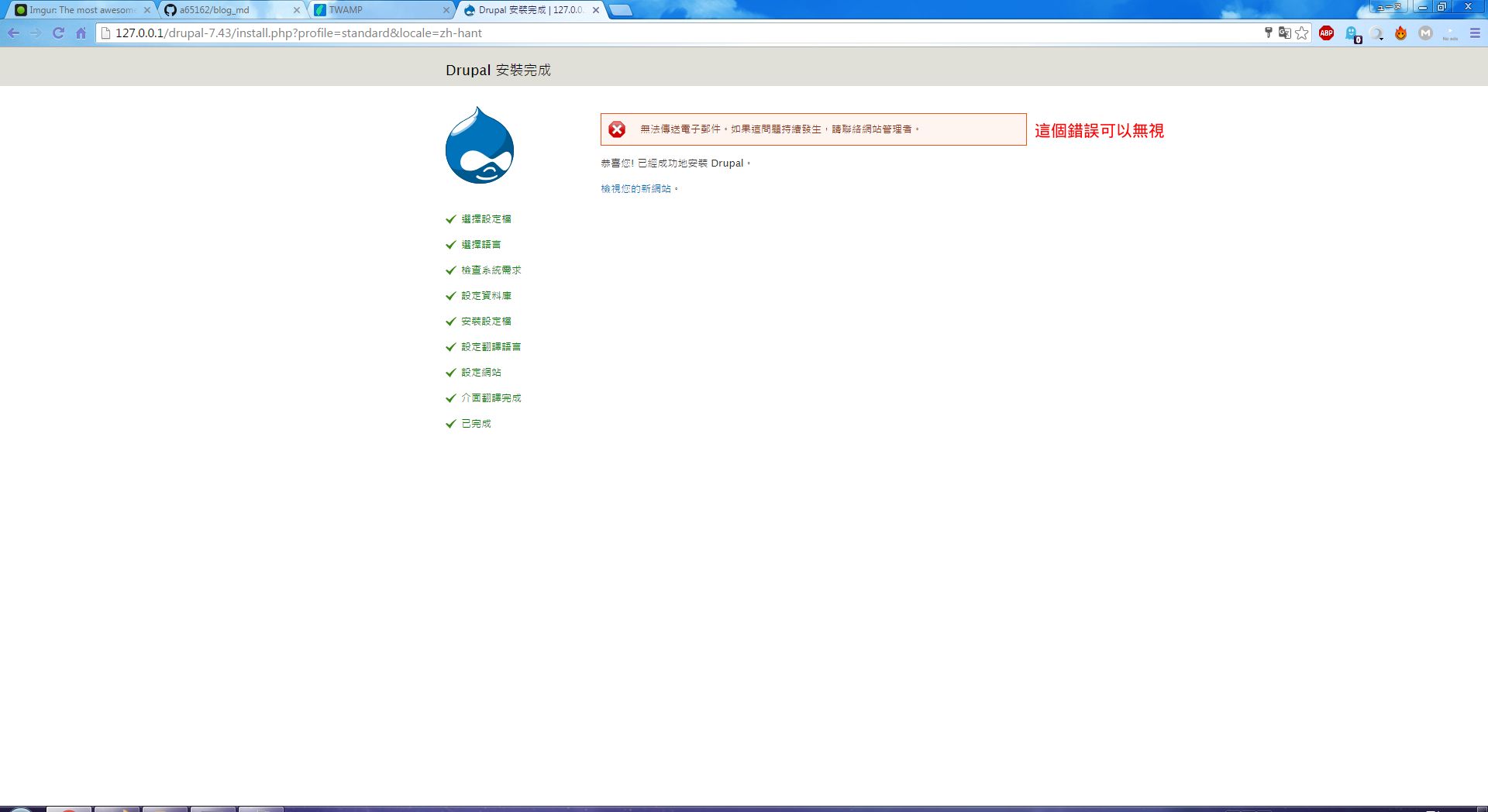Click the 檢查系統需求 step
1488x812 pixels.
point(491,270)
